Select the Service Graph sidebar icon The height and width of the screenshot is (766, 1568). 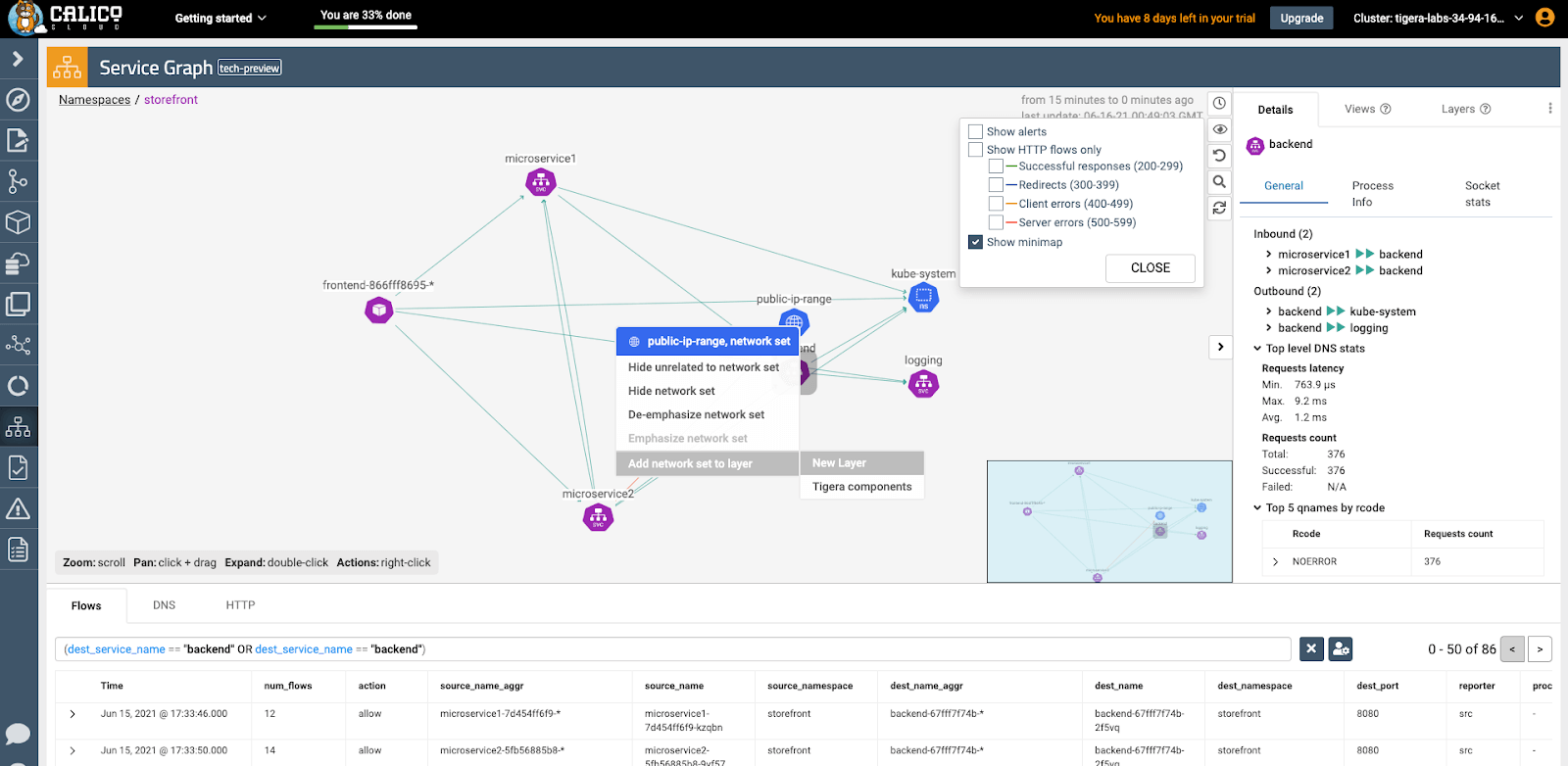[x=18, y=427]
